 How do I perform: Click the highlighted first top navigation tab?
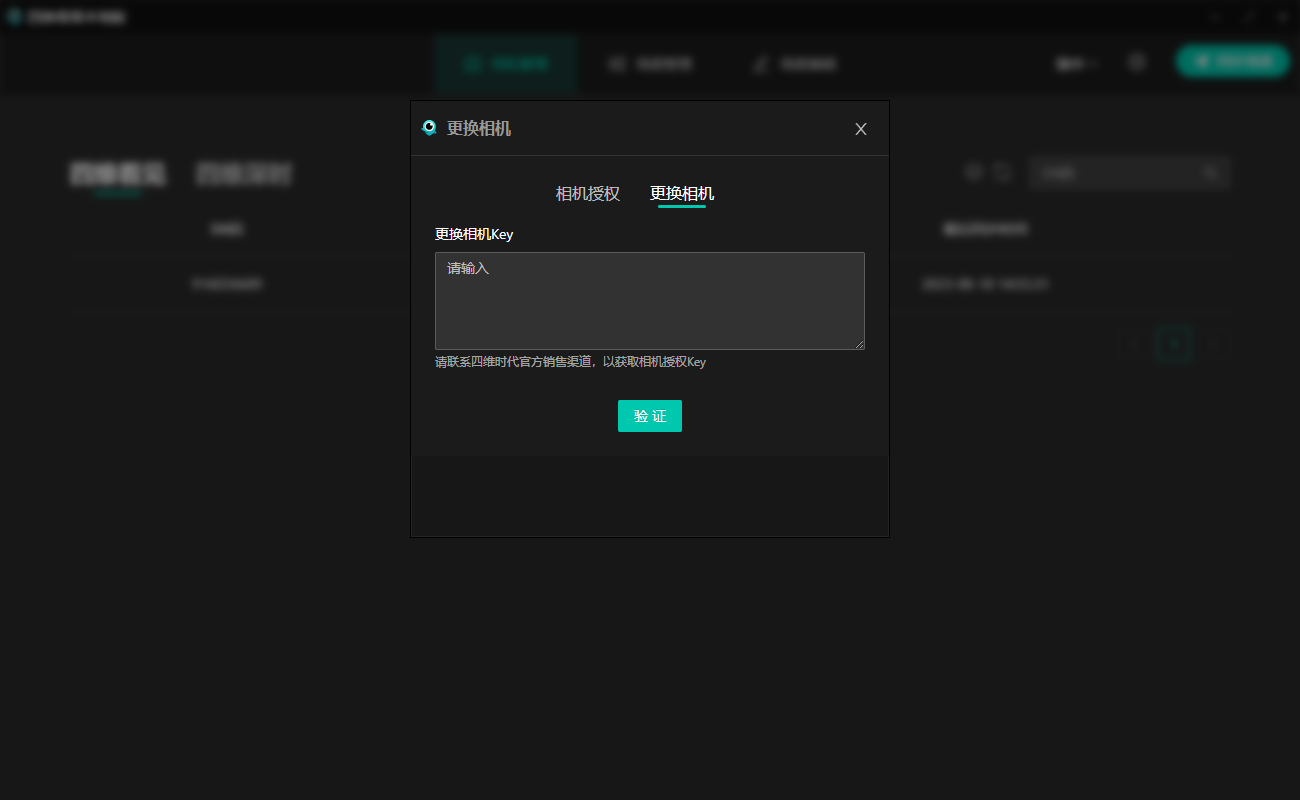pyautogui.click(x=507, y=64)
